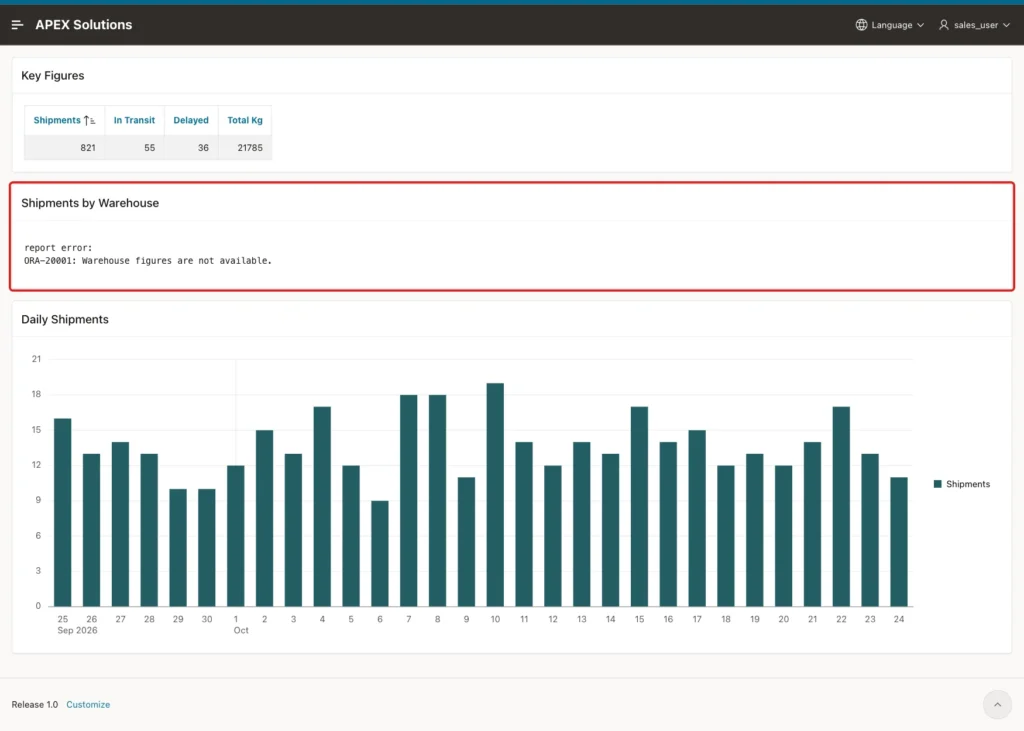This screenshot has width=1024, height=731.
Task: Click the Daily Shipments heading
Action: coord(65,319)
